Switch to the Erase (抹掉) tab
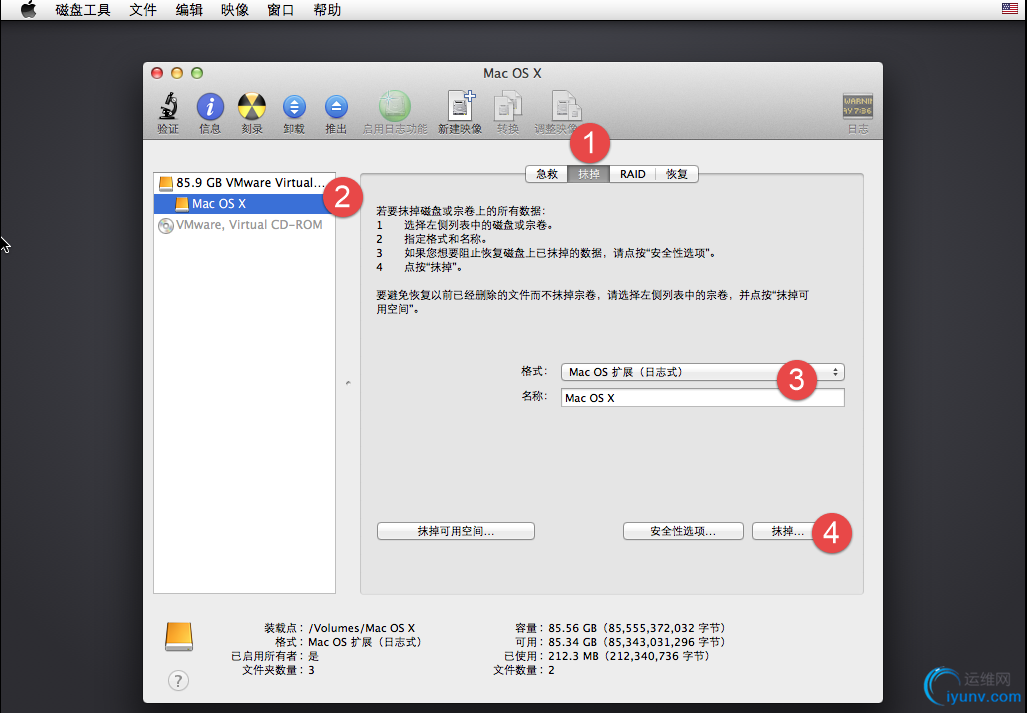The width and height of the screenshot is (1027, 713). coord(589,174)
